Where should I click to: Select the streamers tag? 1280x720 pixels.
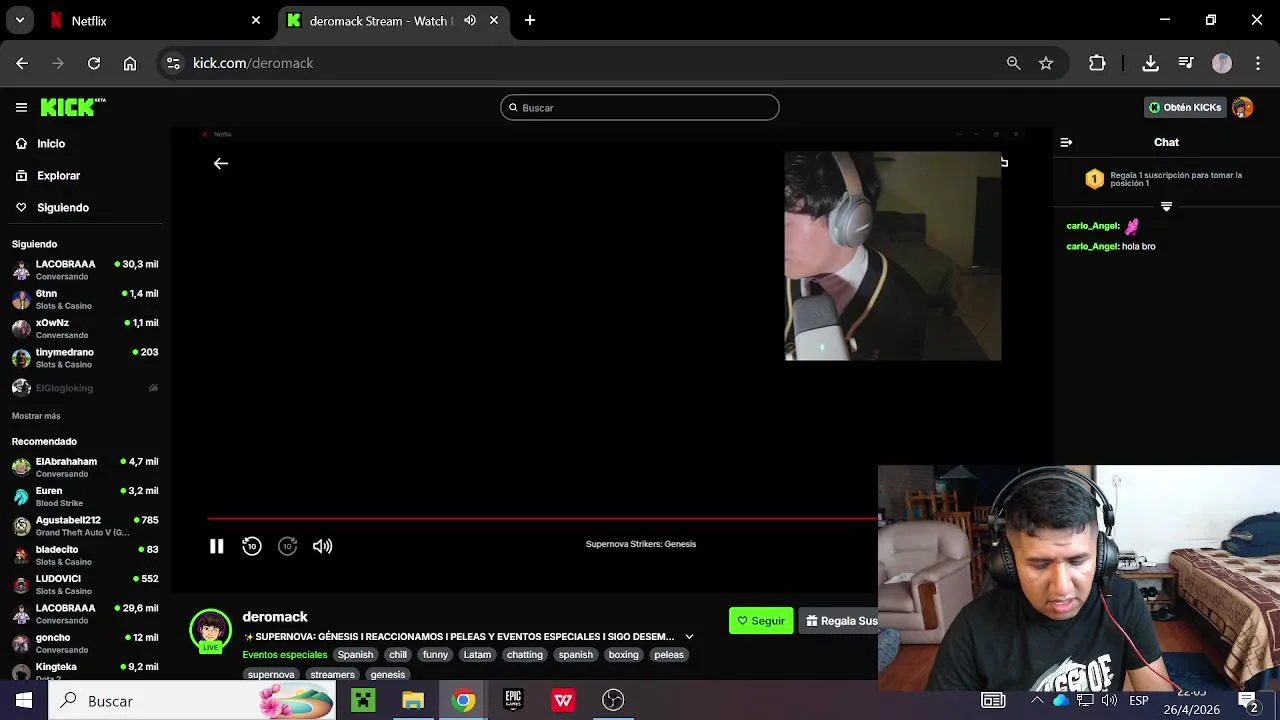tap(332, 674)
